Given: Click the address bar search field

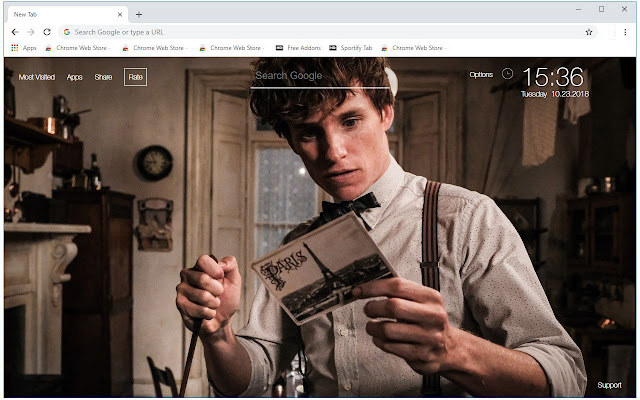Looking at the screenshot, I should coord(328,32).
